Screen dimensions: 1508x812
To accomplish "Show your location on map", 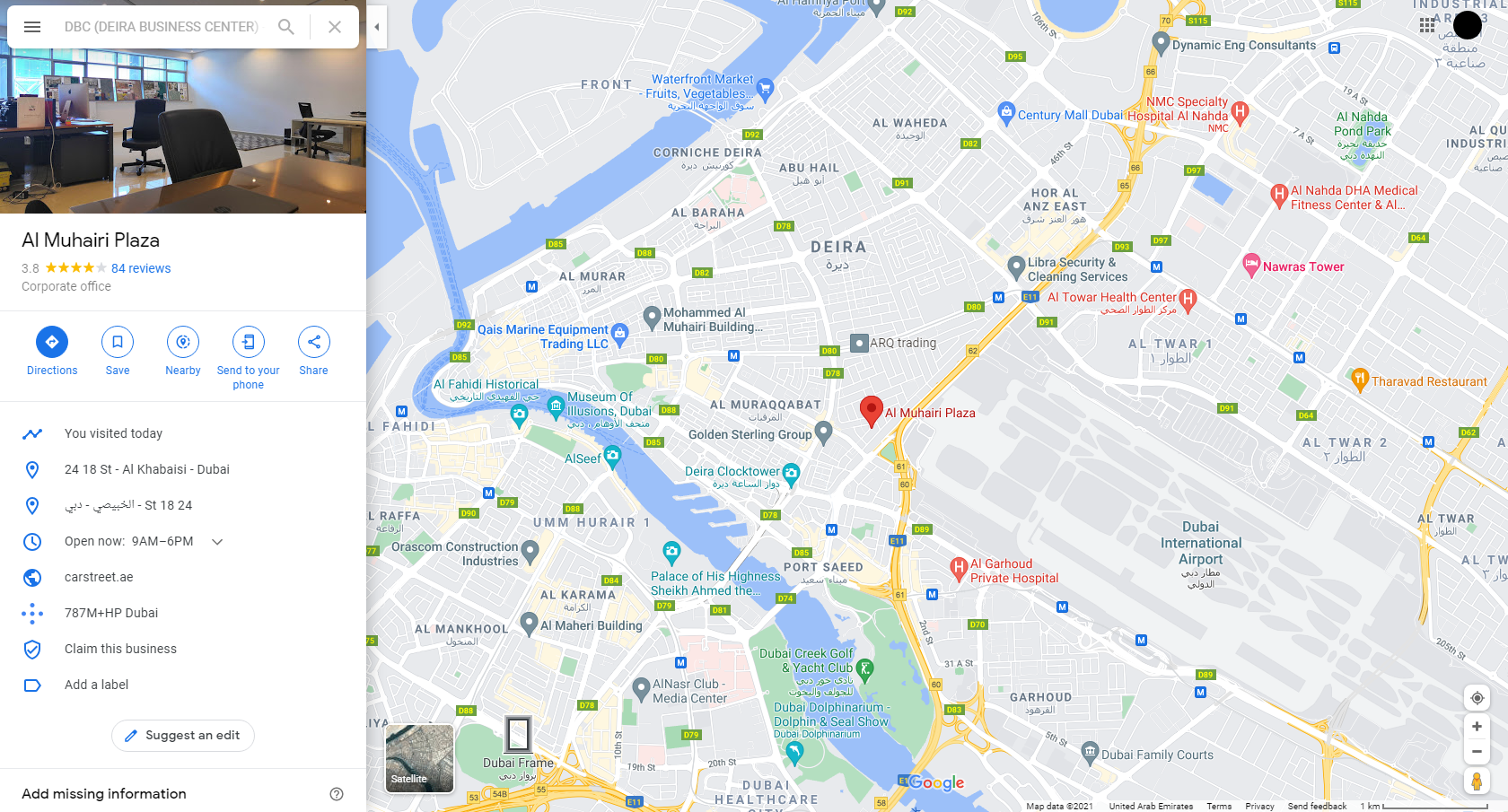I will pos(1477,698).
